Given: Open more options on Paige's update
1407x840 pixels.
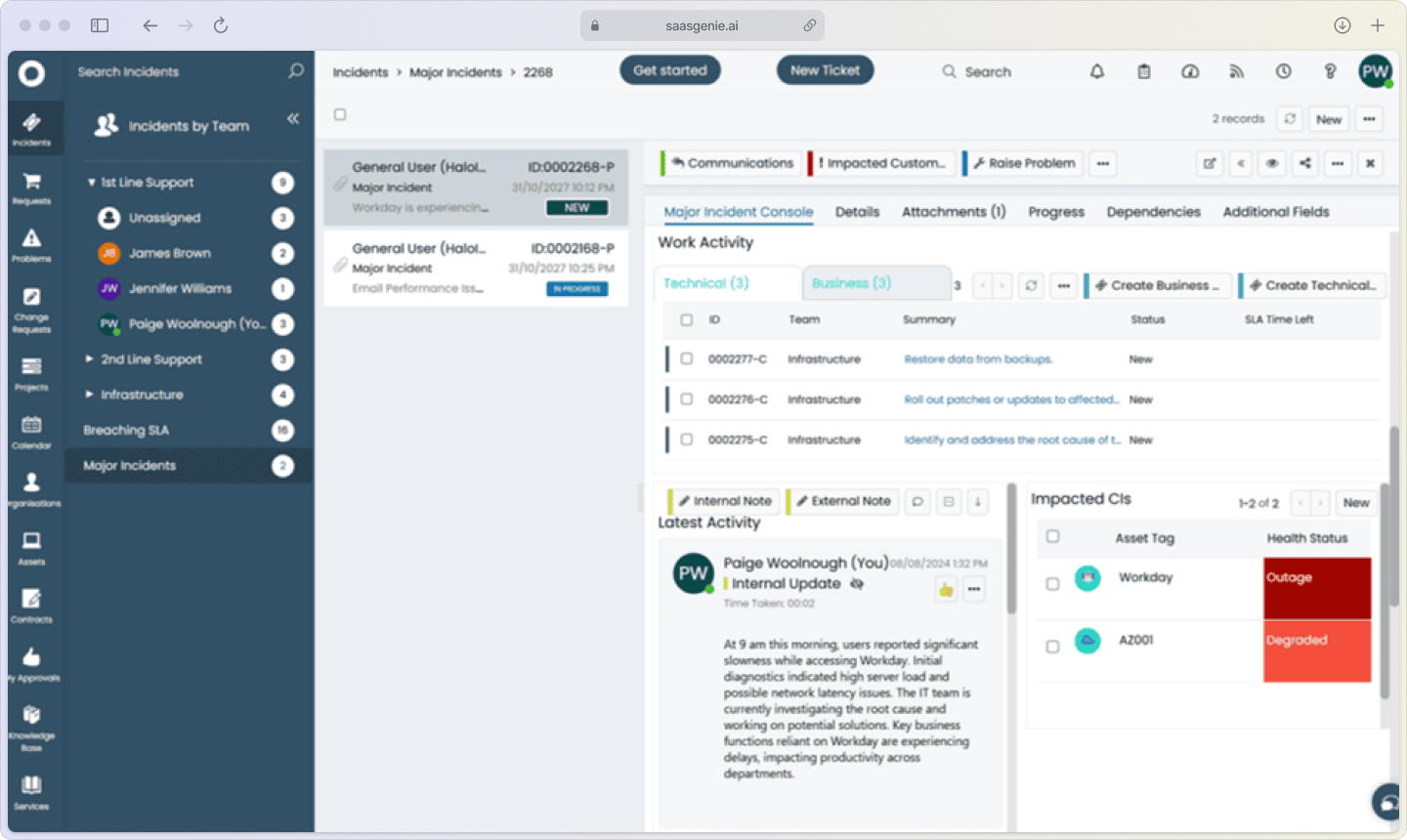Looking at the screenshot, I should click(974, 589).
